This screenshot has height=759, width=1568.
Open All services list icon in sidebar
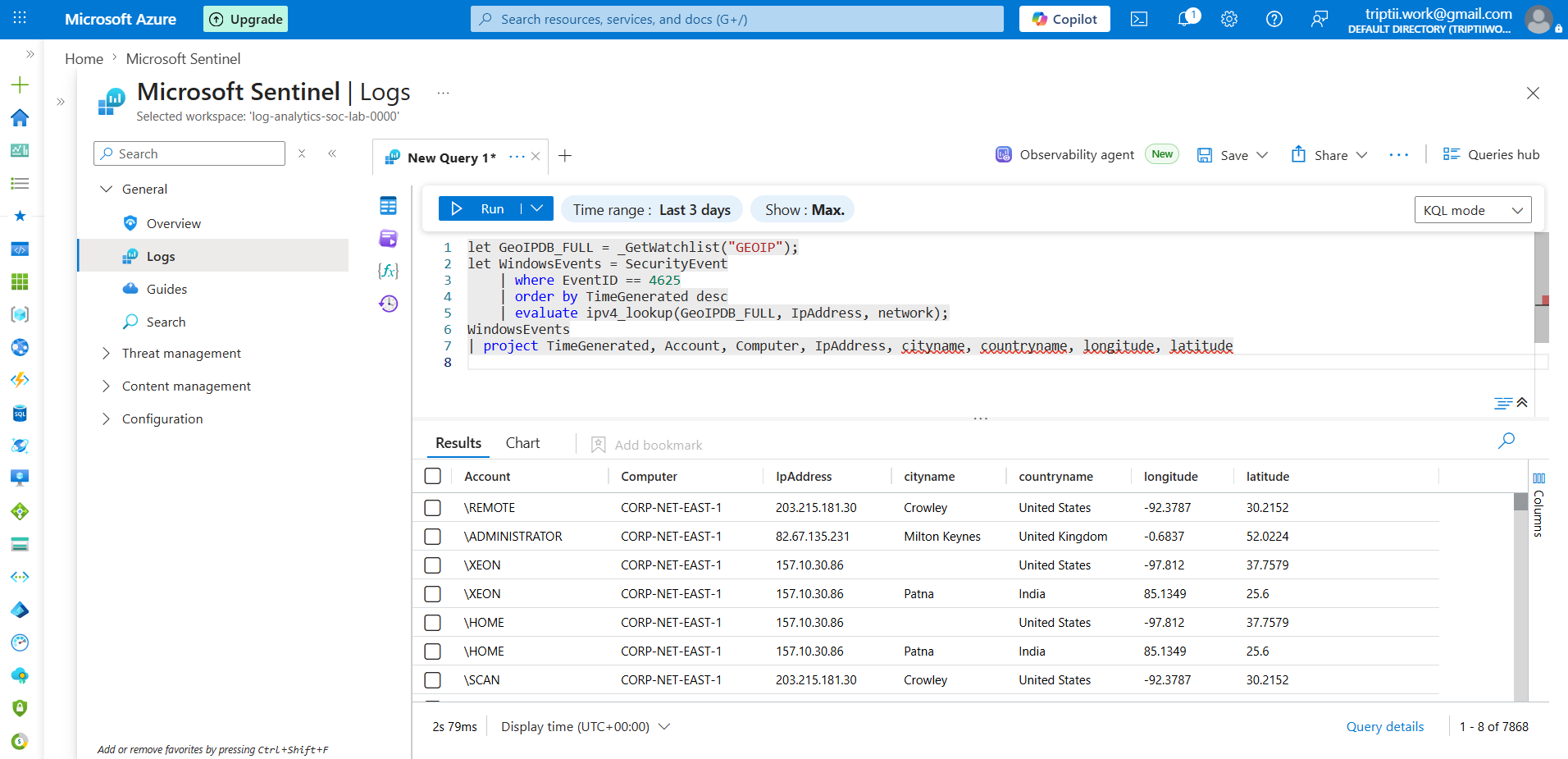[20, 183]
